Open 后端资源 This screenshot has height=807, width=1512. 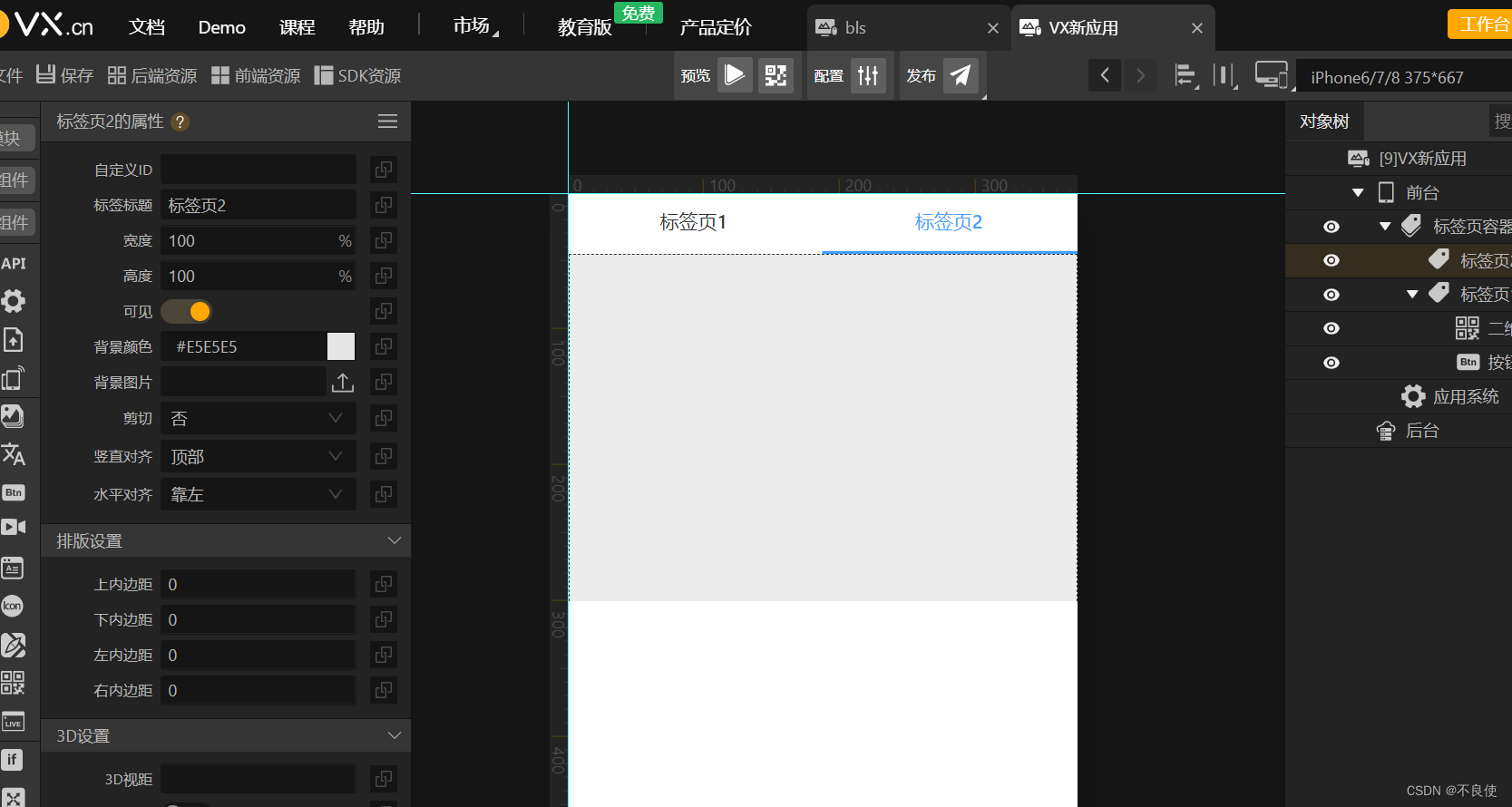pos(152,75)
